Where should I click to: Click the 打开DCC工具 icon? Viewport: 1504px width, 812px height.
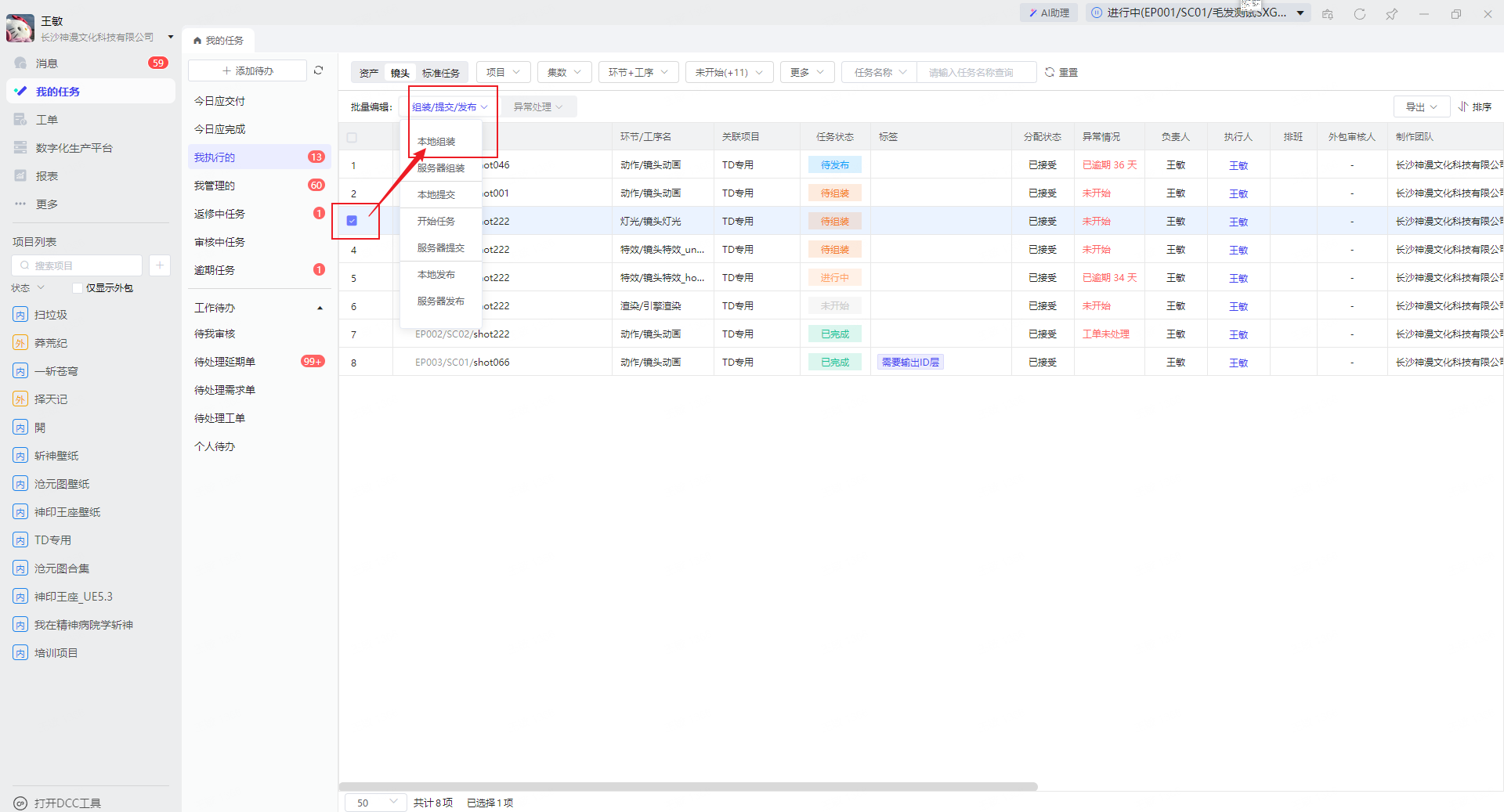coord(21,803)
